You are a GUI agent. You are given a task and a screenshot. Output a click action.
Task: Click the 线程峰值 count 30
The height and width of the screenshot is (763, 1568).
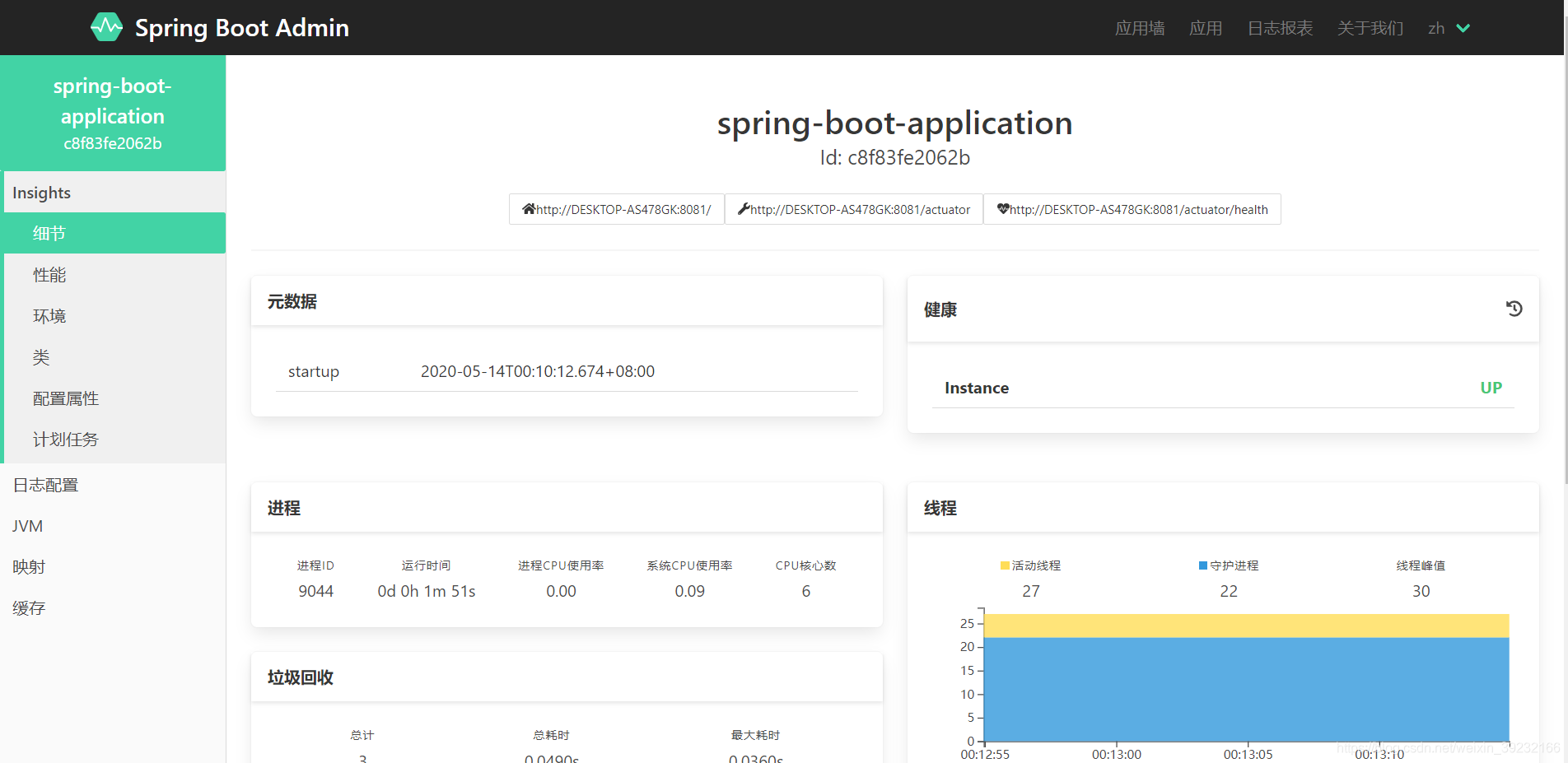tap(1421, 591)
